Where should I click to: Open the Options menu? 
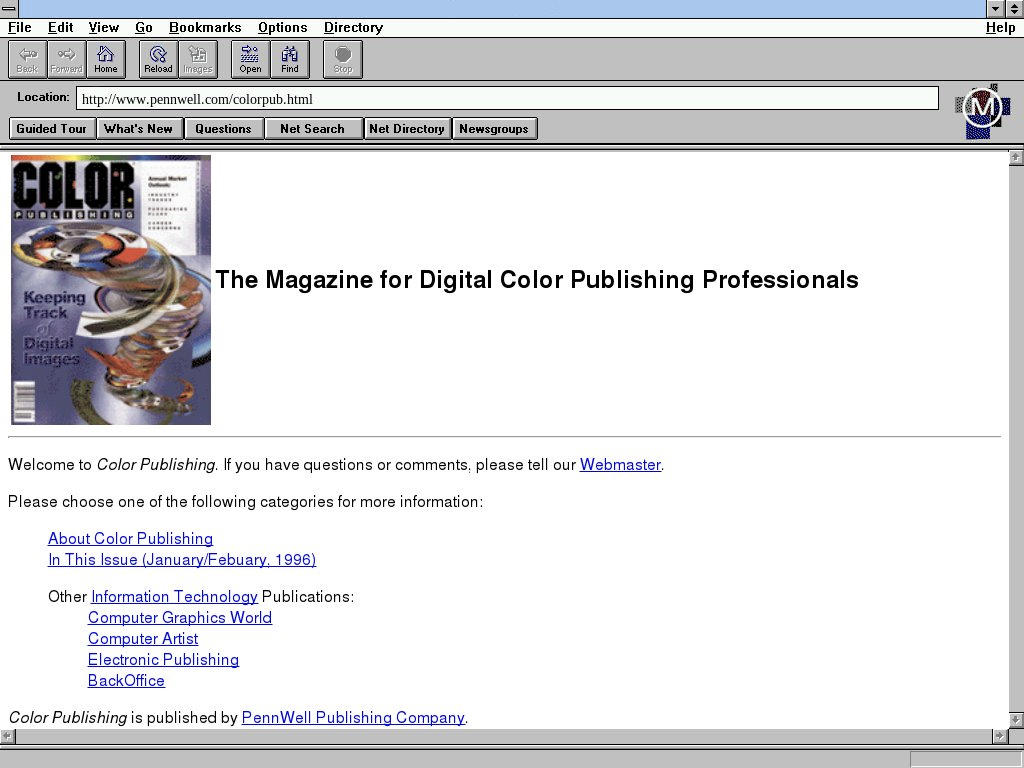[x=282, y=27]
